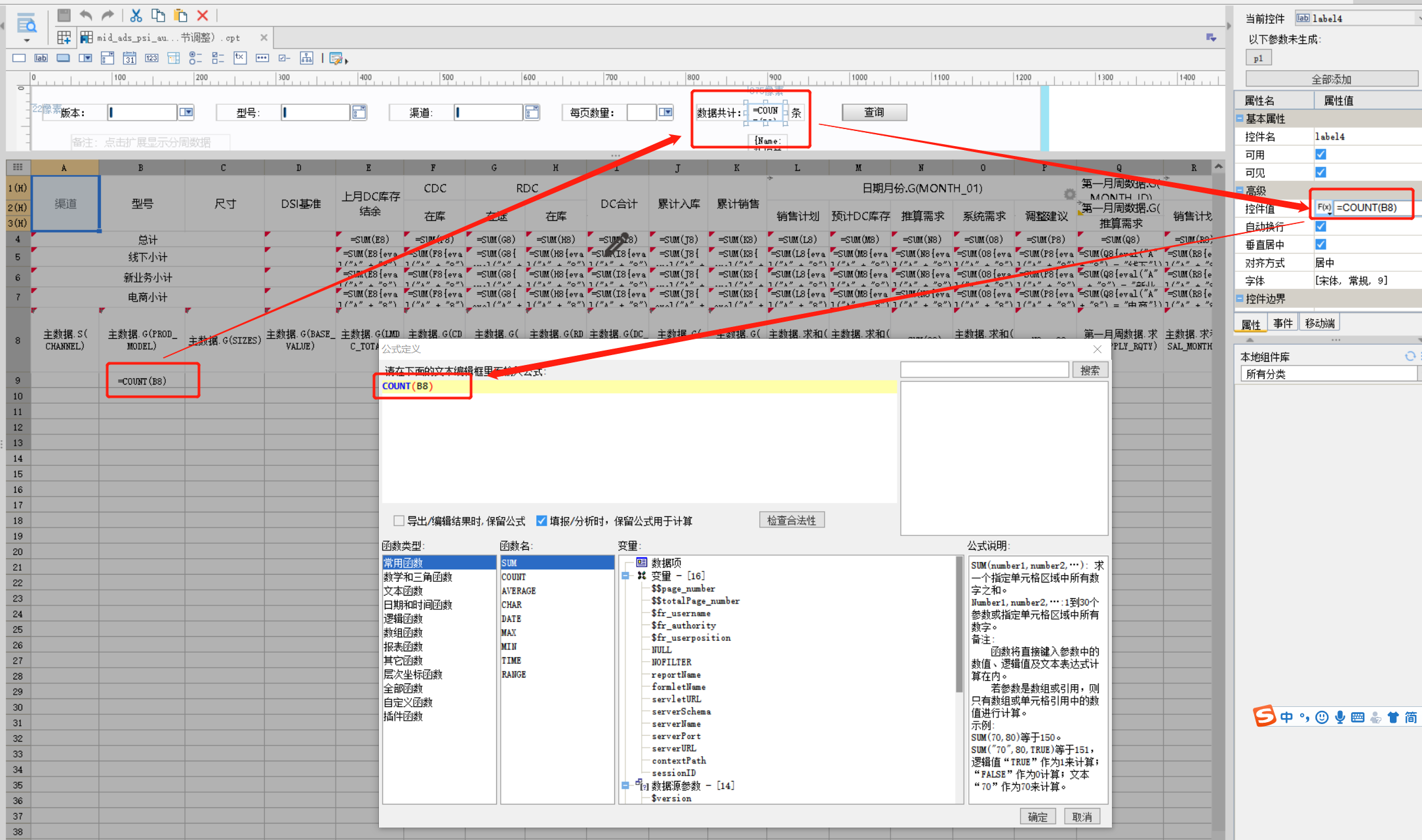Select the combo box widget tool
Image resolution: width=1422 pixels, height=840 pixels.
pyautogui.click(x=85, y=58)
